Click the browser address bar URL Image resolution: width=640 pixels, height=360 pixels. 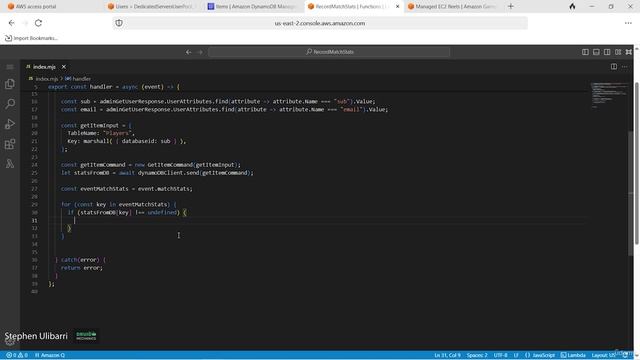point(320,23)
